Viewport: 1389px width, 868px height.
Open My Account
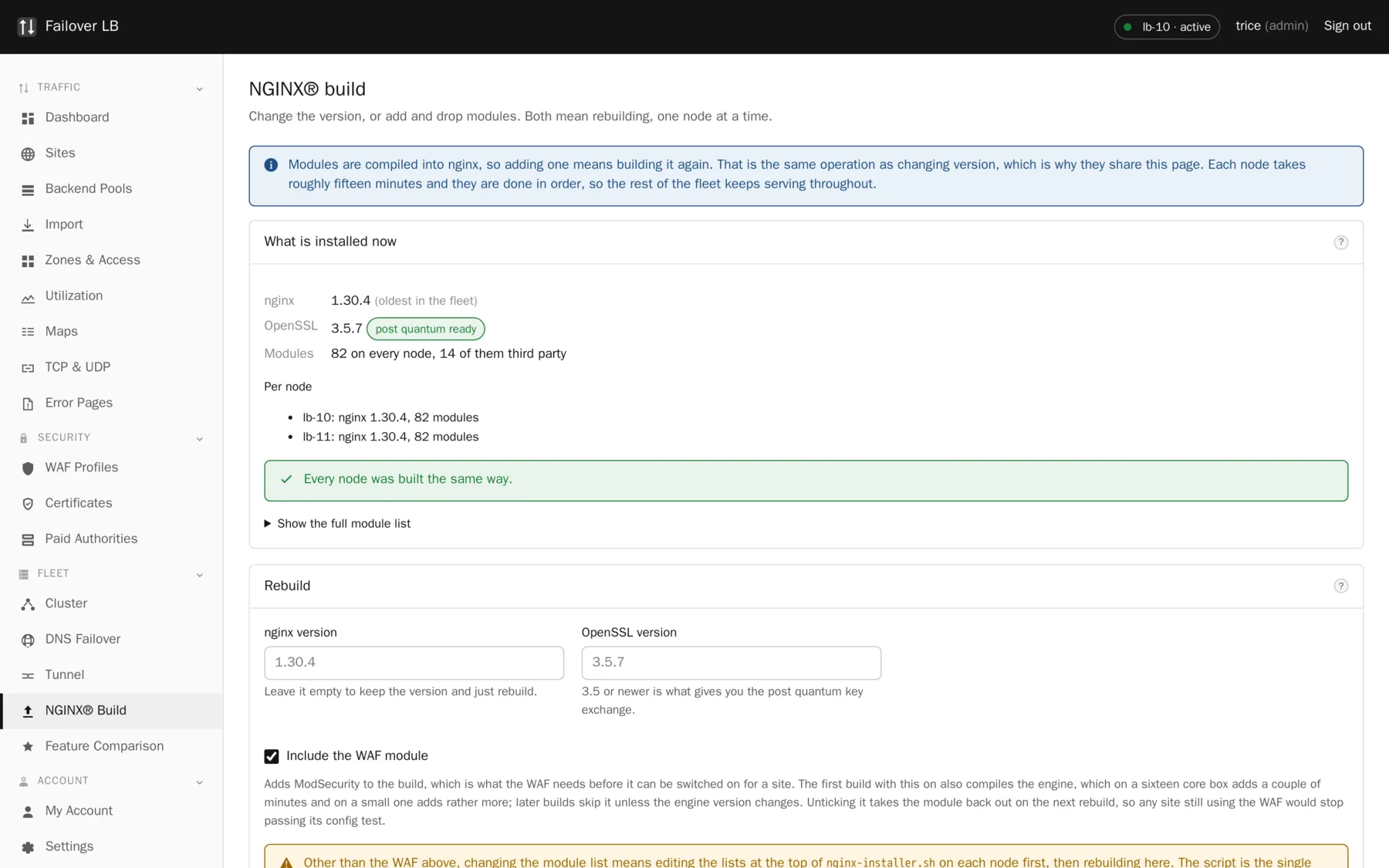(x=111, y=811)
